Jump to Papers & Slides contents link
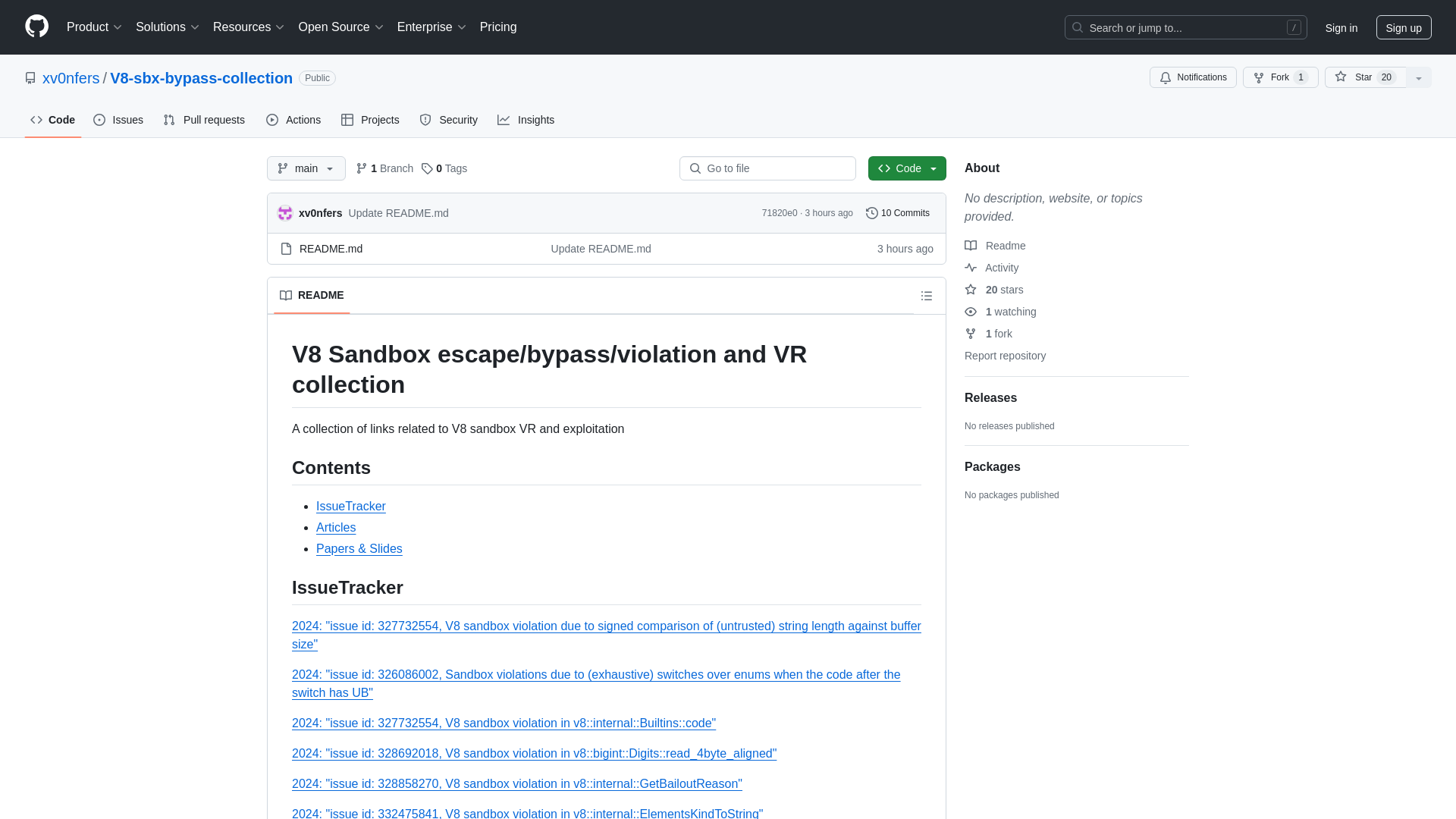 pyautogui.click(x=359, y=549)
